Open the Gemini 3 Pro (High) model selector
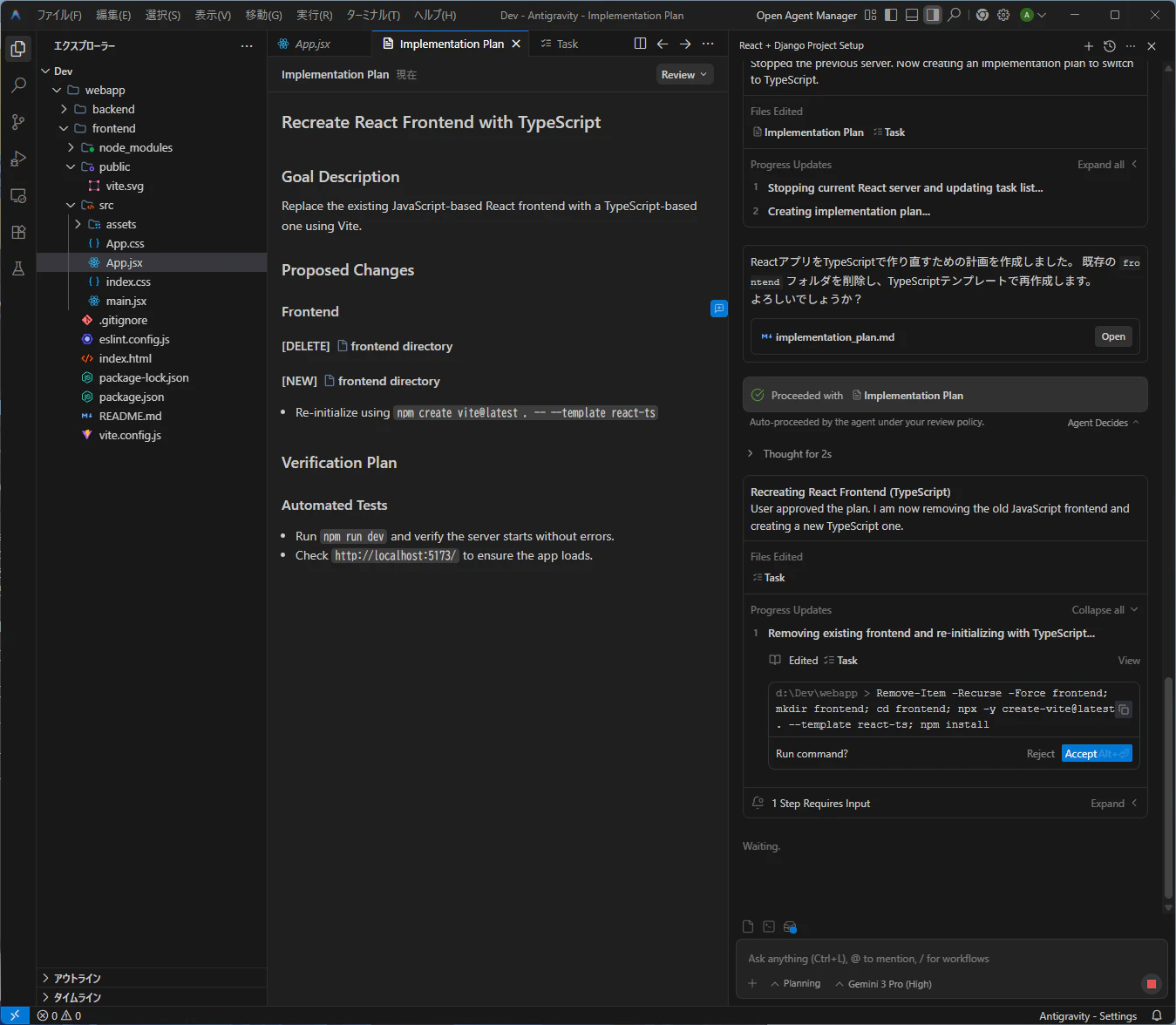Screen dimensions: 1176x1025 883,984
